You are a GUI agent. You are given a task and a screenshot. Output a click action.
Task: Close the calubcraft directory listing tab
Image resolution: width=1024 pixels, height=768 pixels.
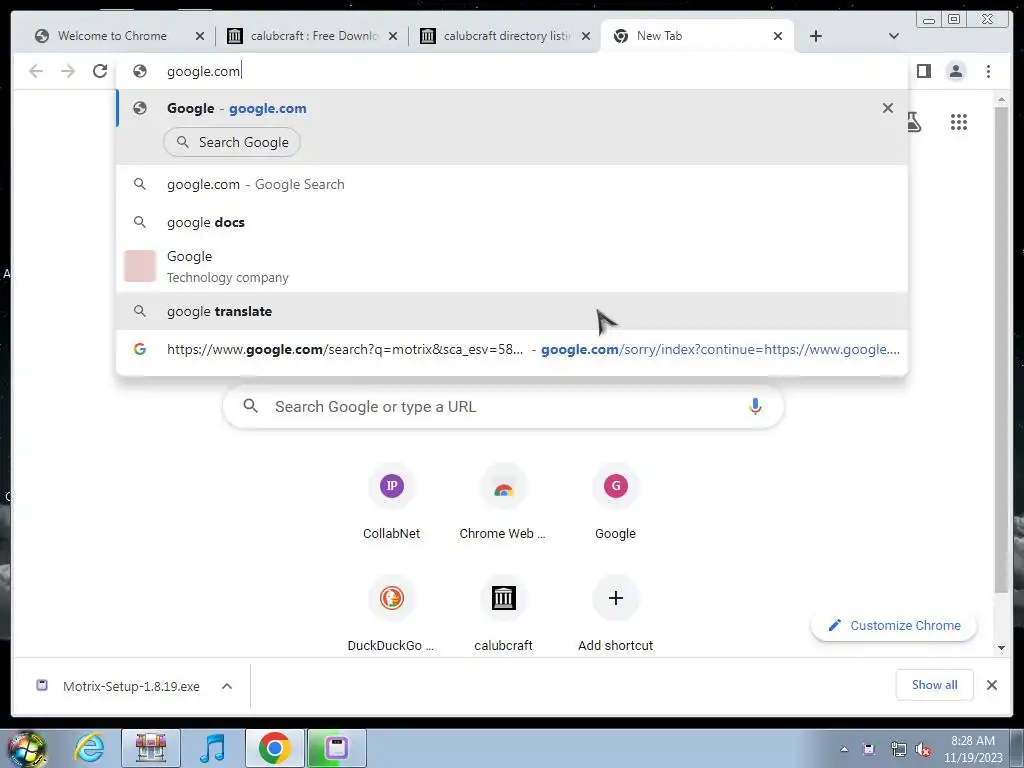pyautogui.click(x=586, y=36)
